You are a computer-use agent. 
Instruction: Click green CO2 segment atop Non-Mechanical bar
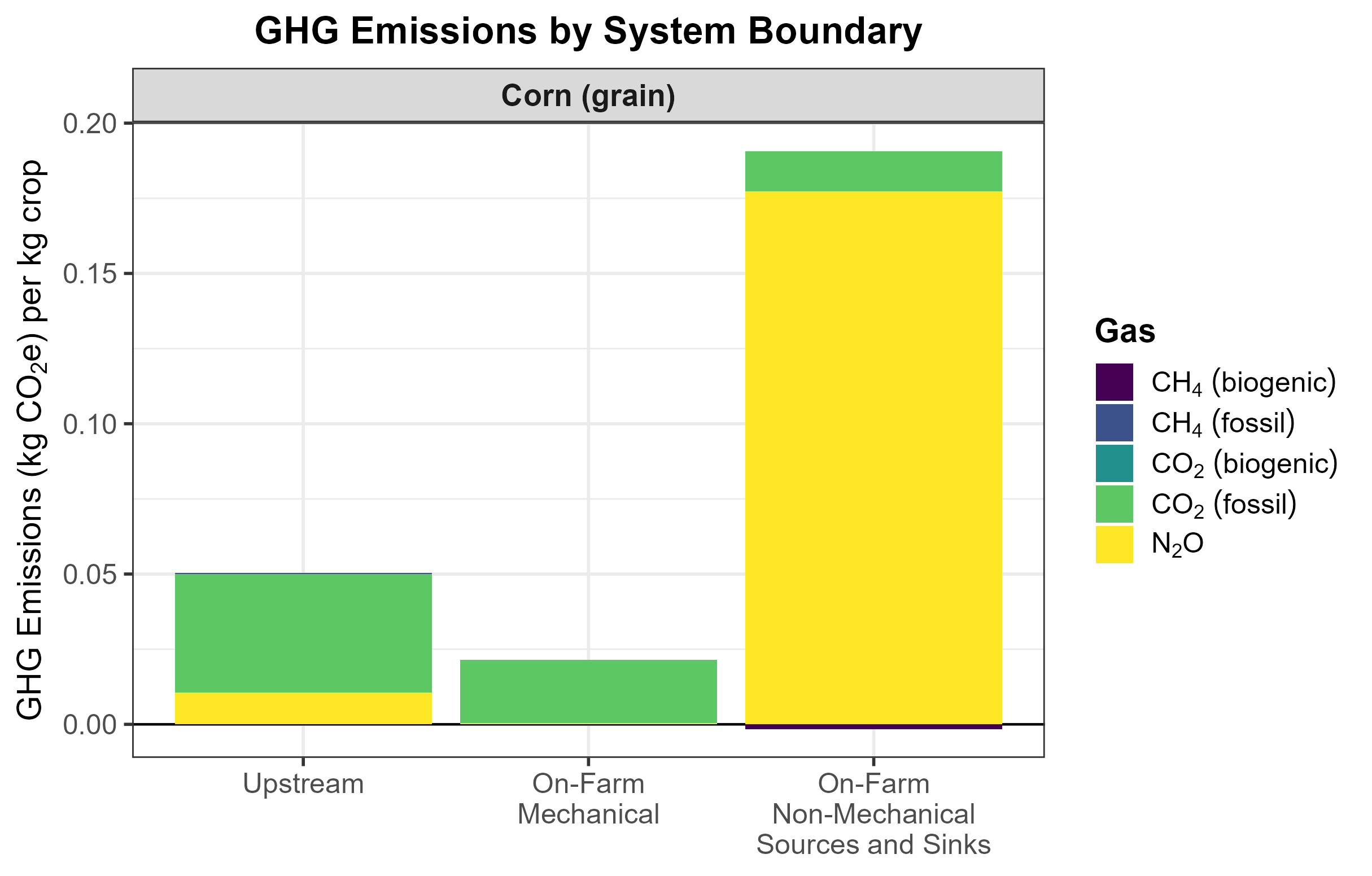pyautogui.click(x=873, y=172)
